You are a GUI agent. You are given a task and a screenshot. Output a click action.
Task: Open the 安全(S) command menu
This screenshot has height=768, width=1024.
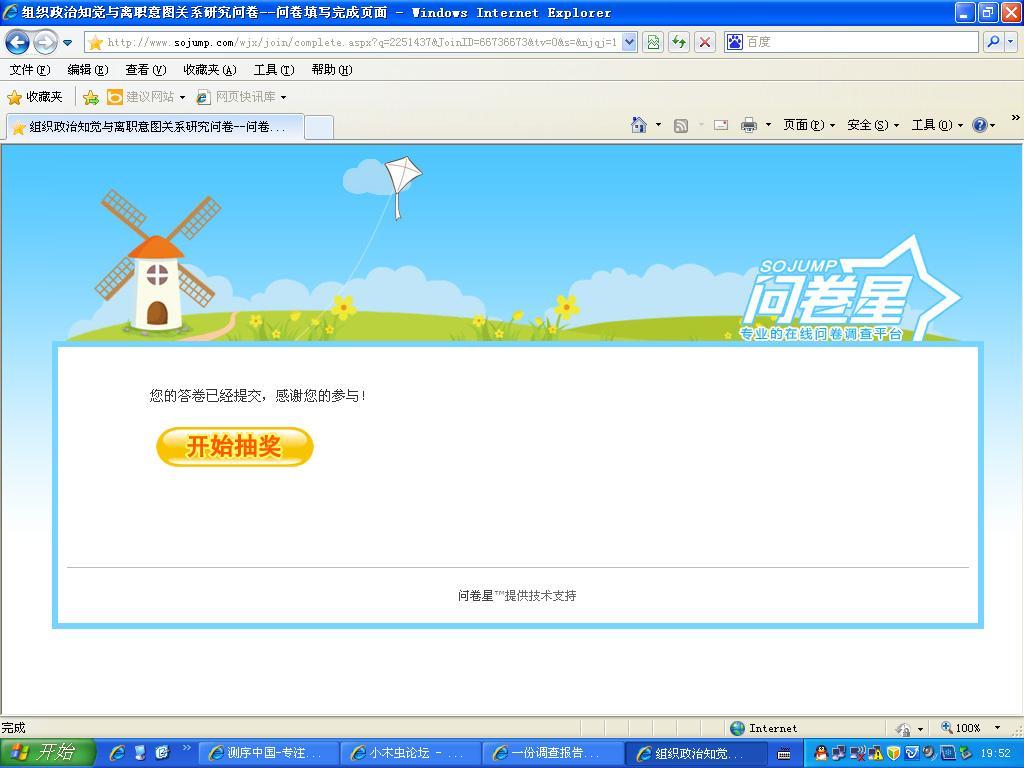[x=872, y=125]
